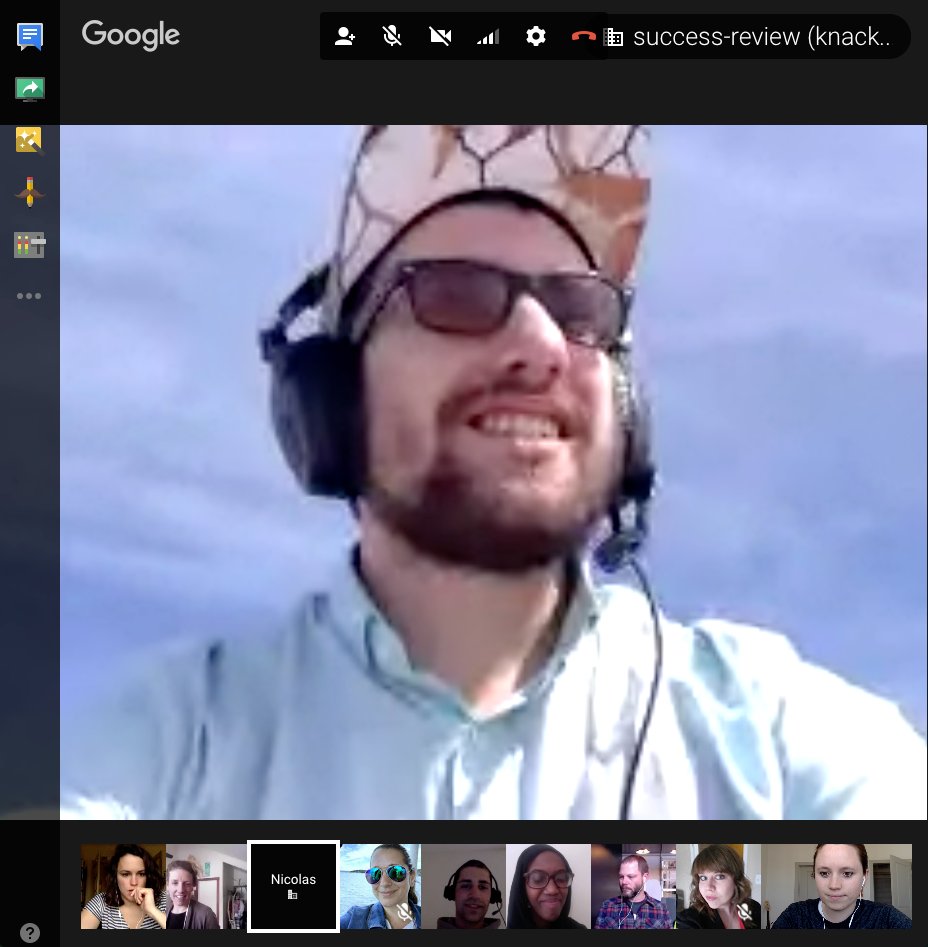Click the Google logo
928x947 pixels.
tap(130, 35)
